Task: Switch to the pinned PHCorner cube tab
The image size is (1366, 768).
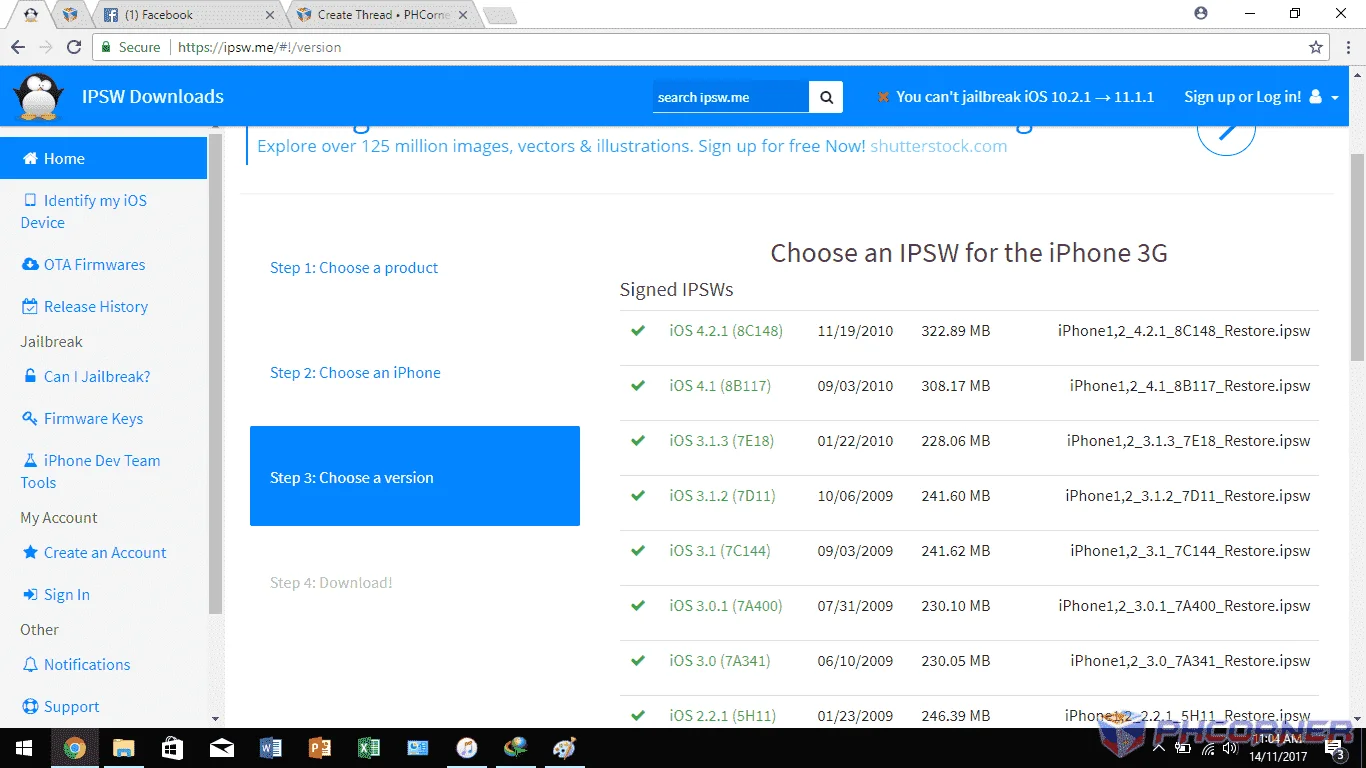Action: [x=69, y=15]
